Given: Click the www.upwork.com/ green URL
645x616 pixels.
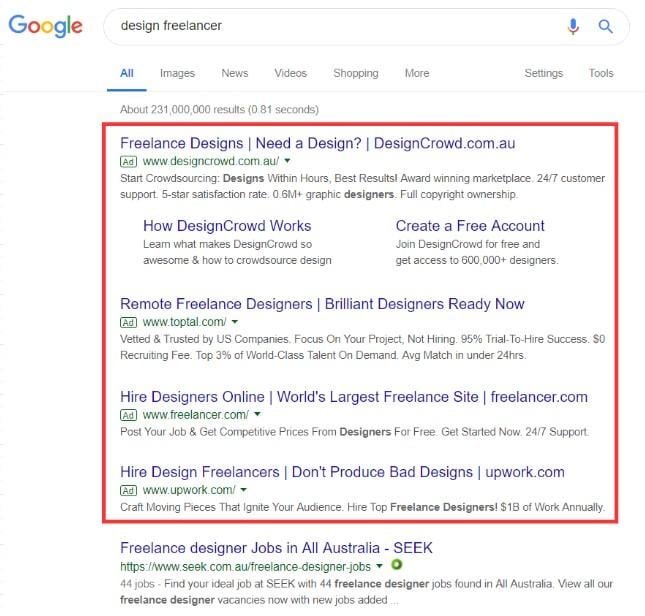Looking at the screenshot, I should coord(189,490).
